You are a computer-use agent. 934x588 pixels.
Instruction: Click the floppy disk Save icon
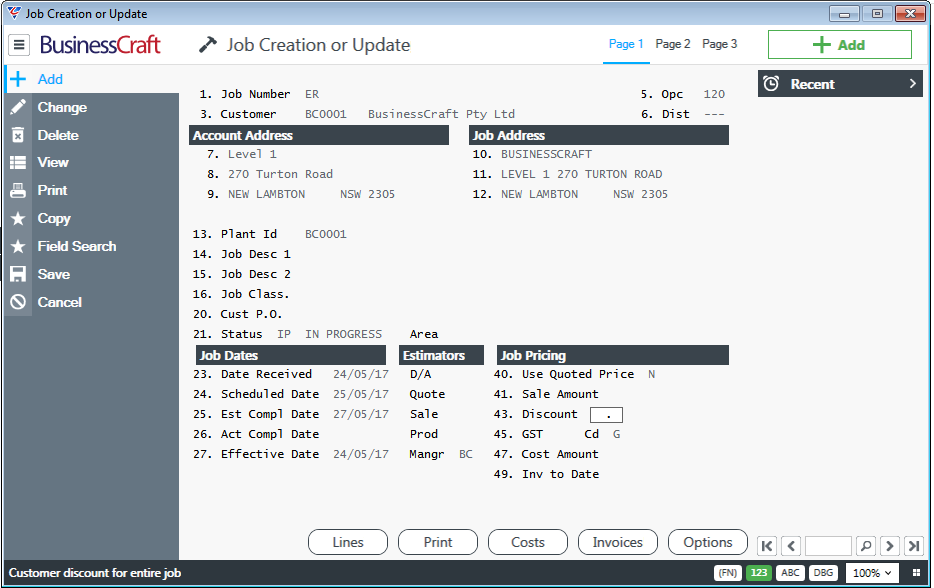coord(18,274)
